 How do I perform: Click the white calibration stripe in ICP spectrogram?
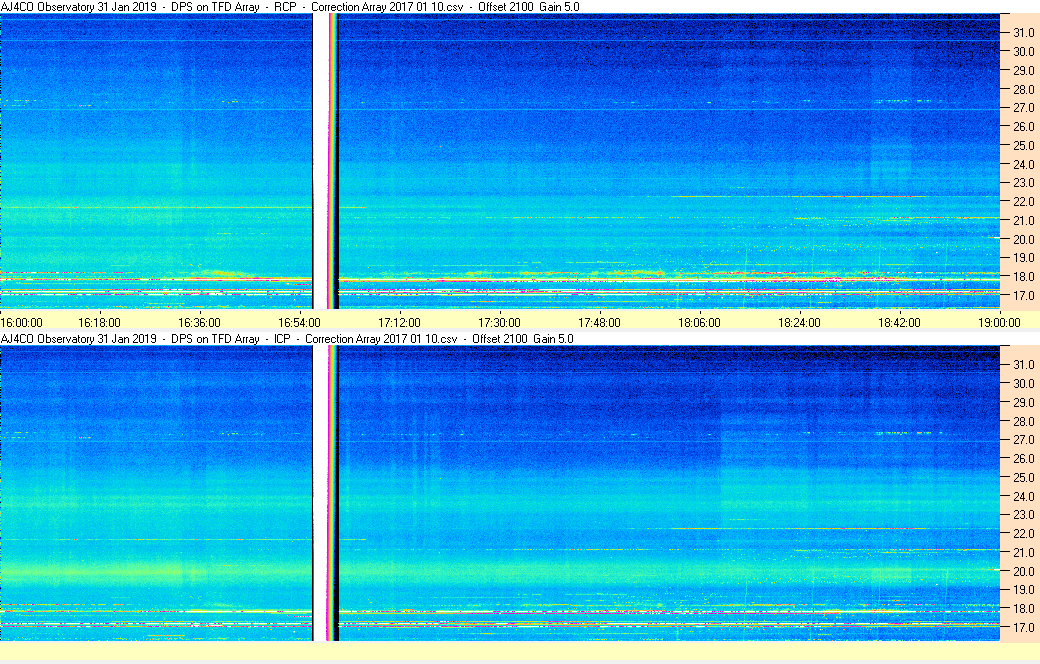coord(320,493)
